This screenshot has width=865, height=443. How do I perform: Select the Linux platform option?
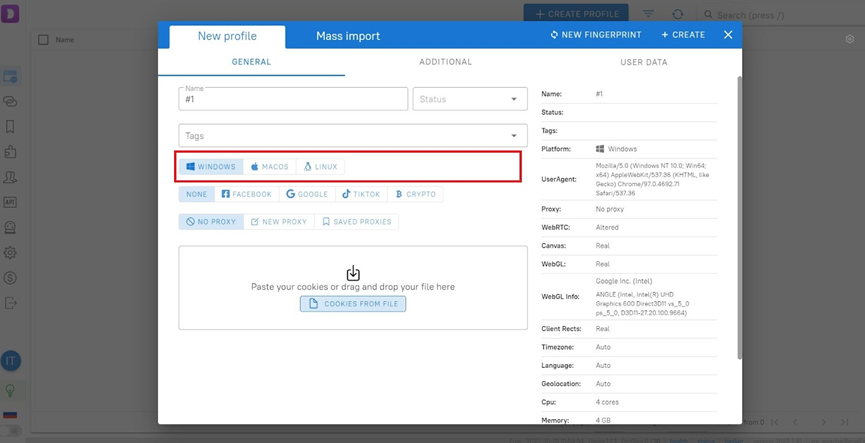(321, 167)
